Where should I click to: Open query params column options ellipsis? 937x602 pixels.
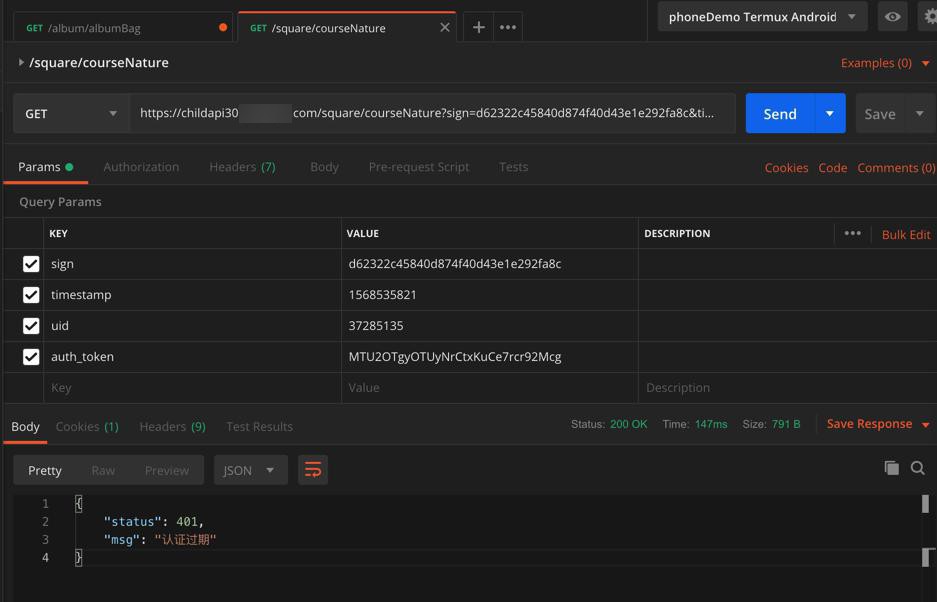(853, 233)
